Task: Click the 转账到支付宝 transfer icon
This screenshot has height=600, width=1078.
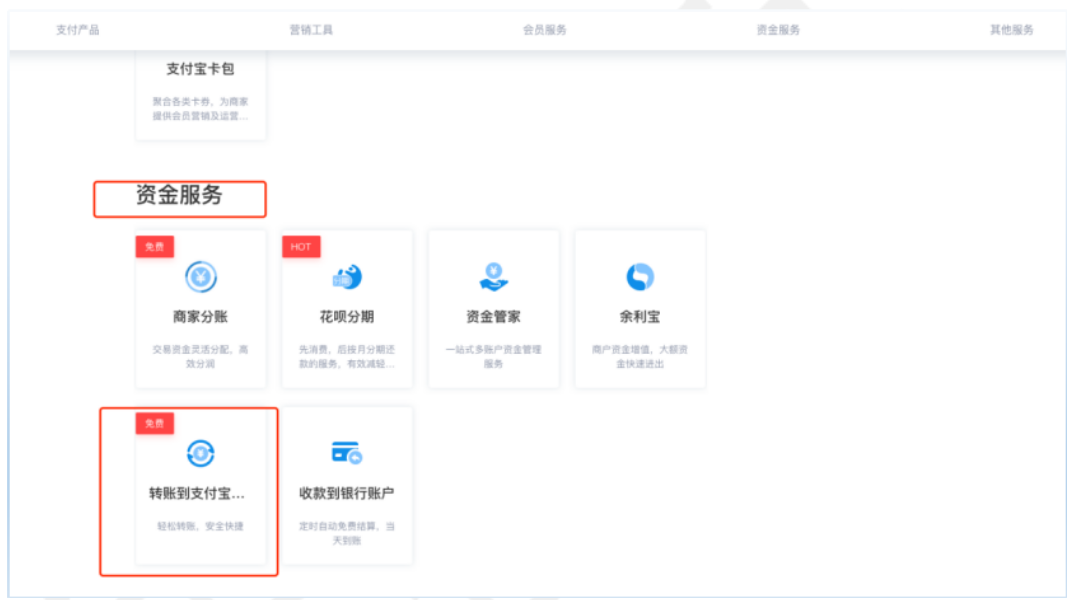Action: (x=201, y=454)
